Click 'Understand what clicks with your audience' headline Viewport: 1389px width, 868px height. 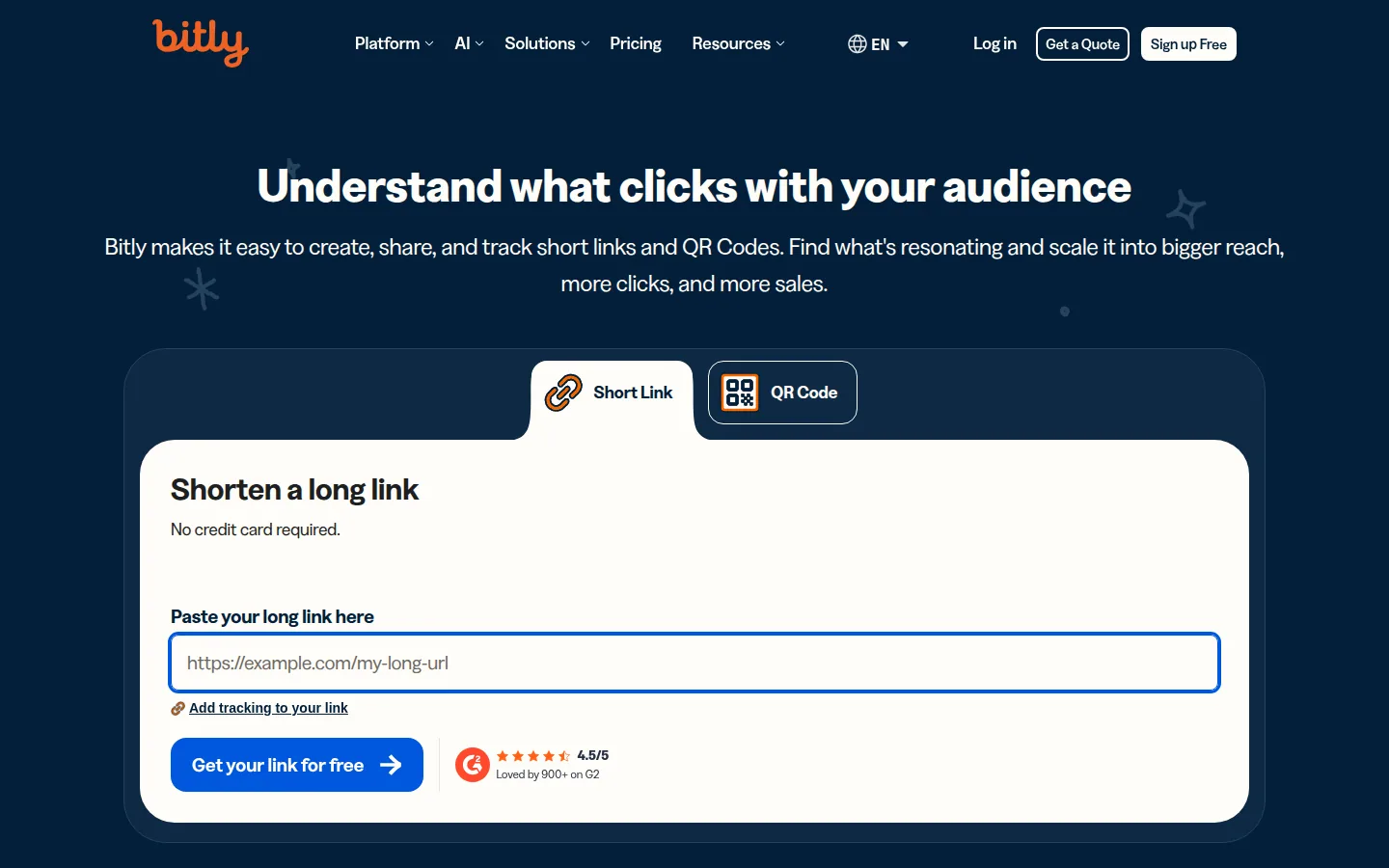pos(694,187)
